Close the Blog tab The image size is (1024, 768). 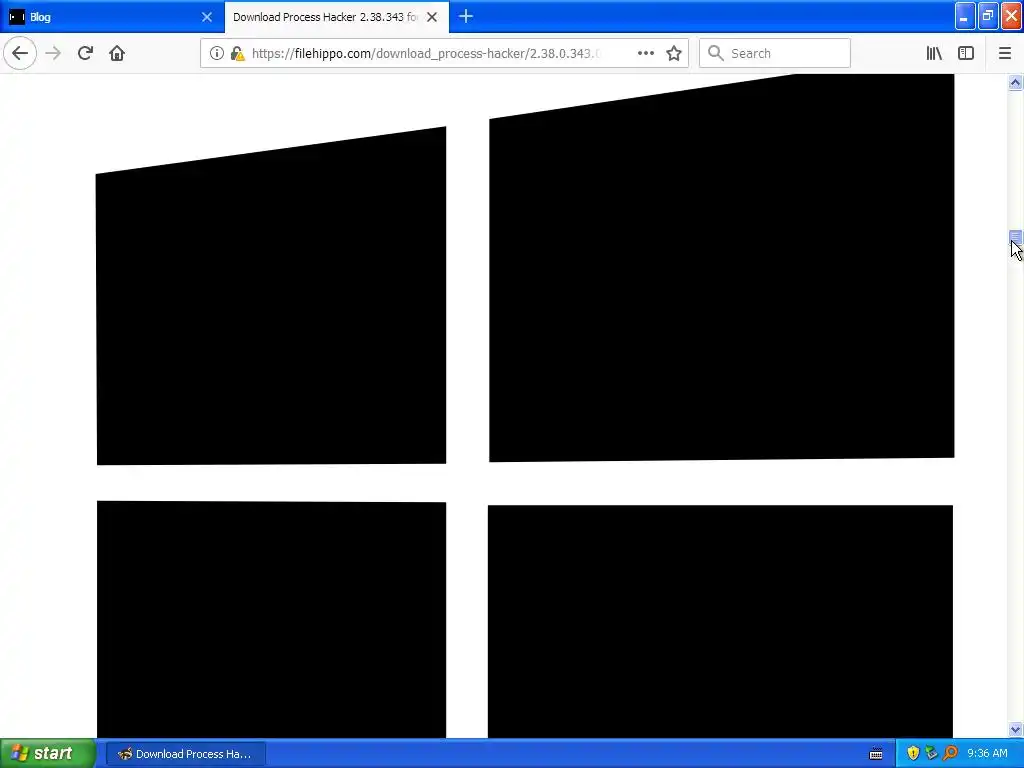click(206, 17)
